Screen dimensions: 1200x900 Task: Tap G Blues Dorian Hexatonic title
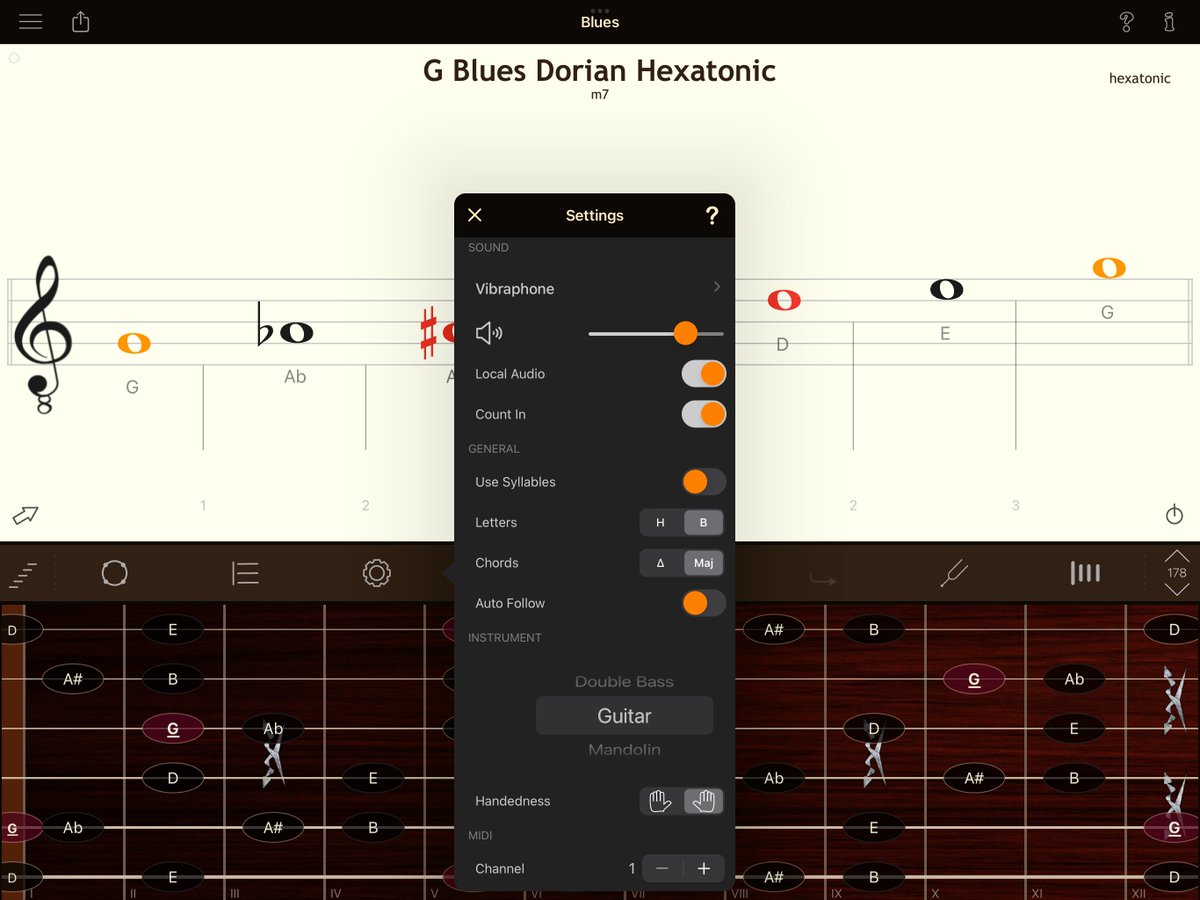point(600,71)
